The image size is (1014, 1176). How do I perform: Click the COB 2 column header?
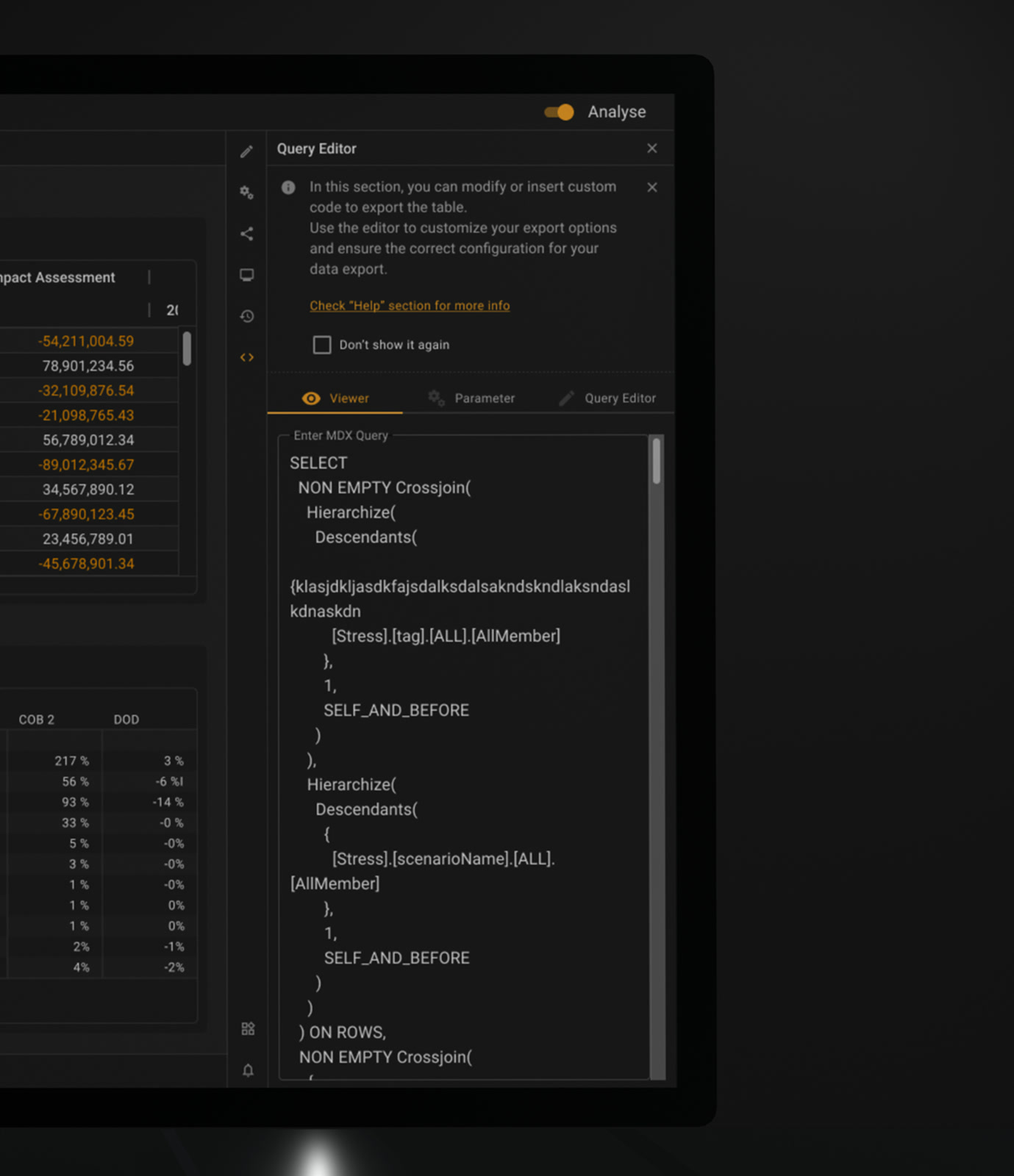coord(37,720)
